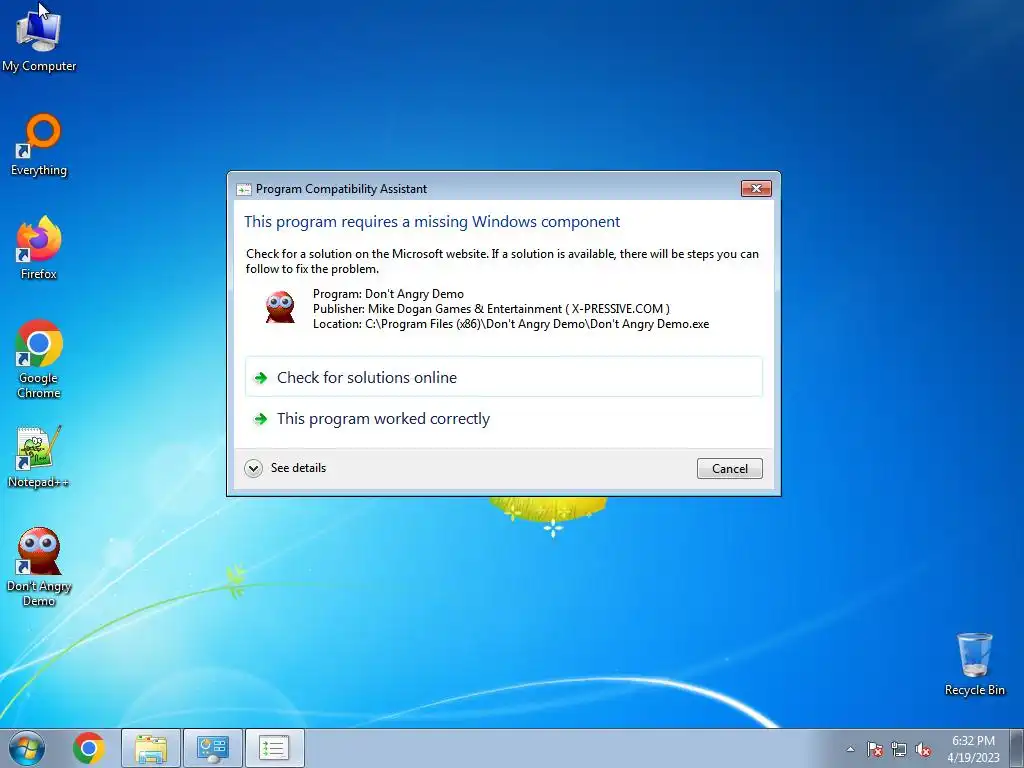
Task: Open the Recycle Bin
Action: point(974,664)
